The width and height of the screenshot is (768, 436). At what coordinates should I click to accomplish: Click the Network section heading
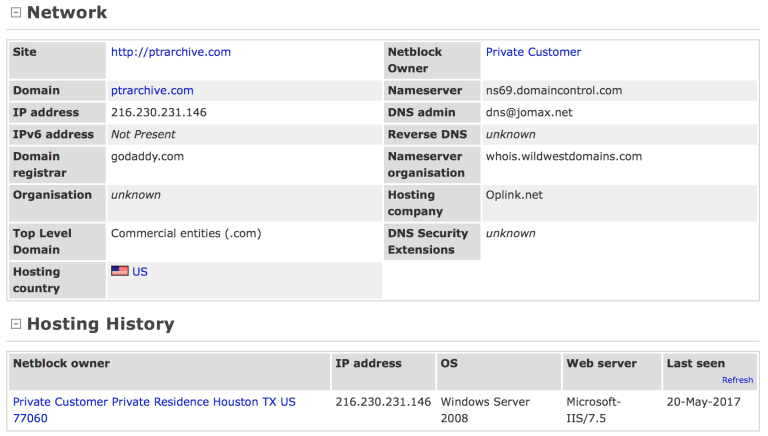coord(66,13)
